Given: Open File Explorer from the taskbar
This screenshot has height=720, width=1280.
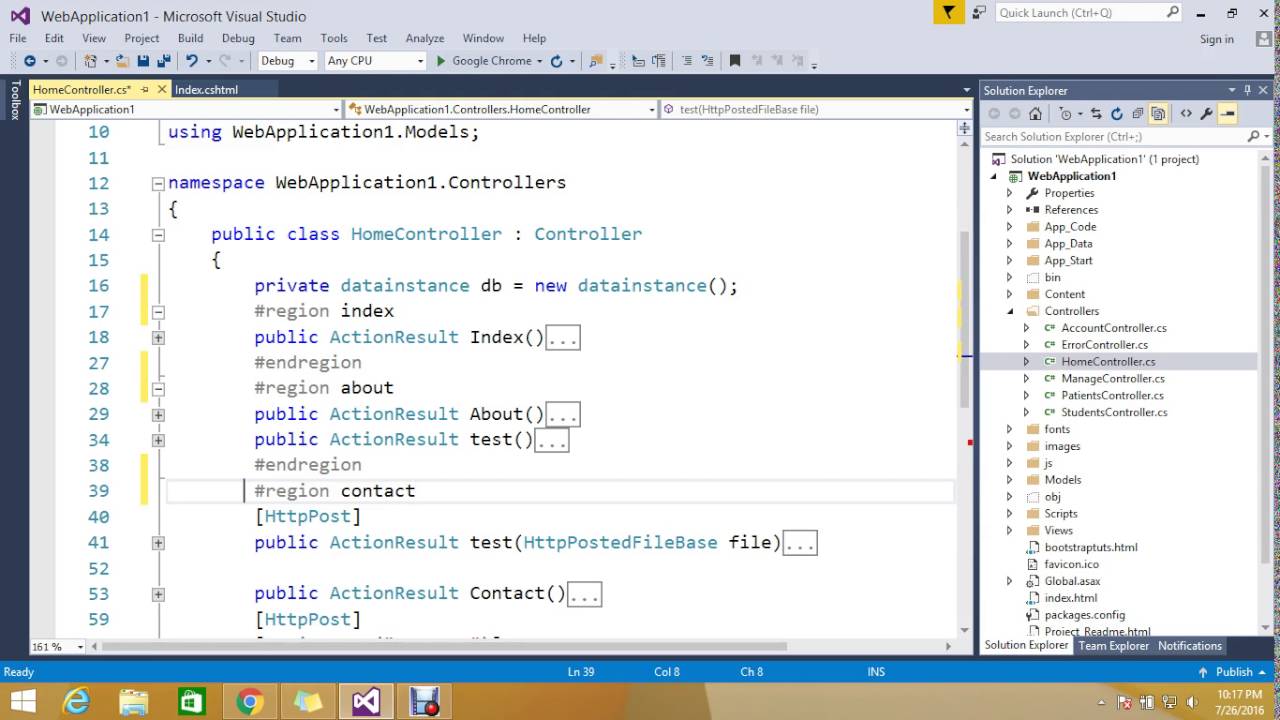Looking at the screenshot, I should click(134, 701).
